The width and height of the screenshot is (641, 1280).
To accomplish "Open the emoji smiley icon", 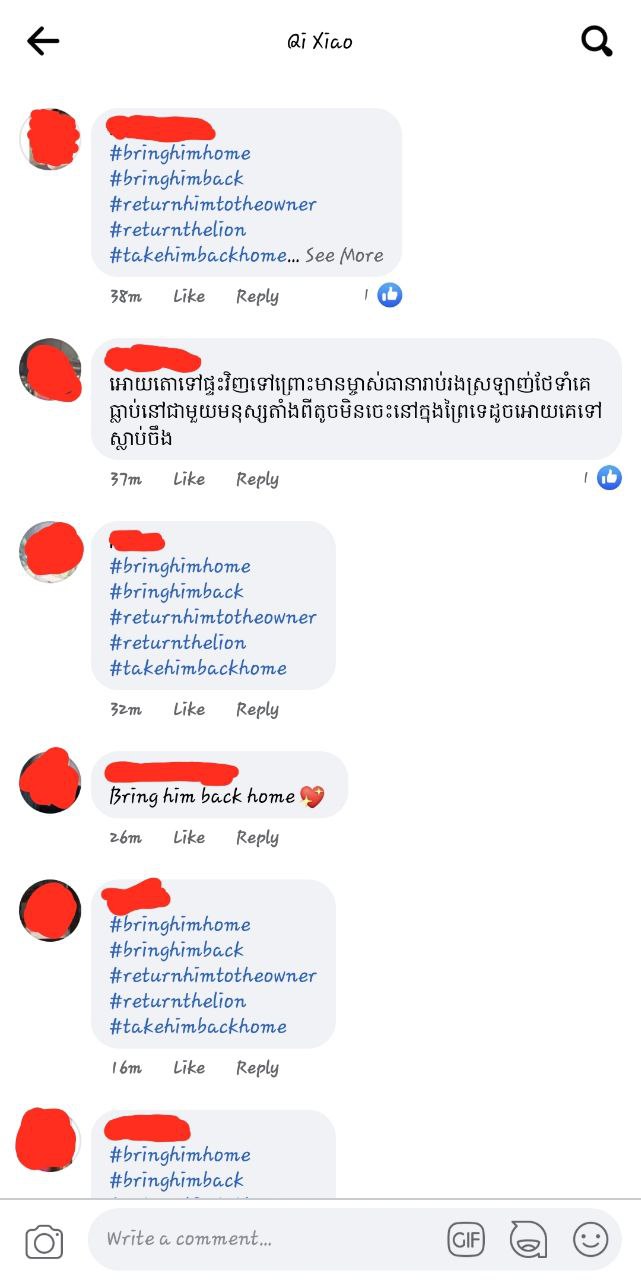I will tap(590, 1240).
